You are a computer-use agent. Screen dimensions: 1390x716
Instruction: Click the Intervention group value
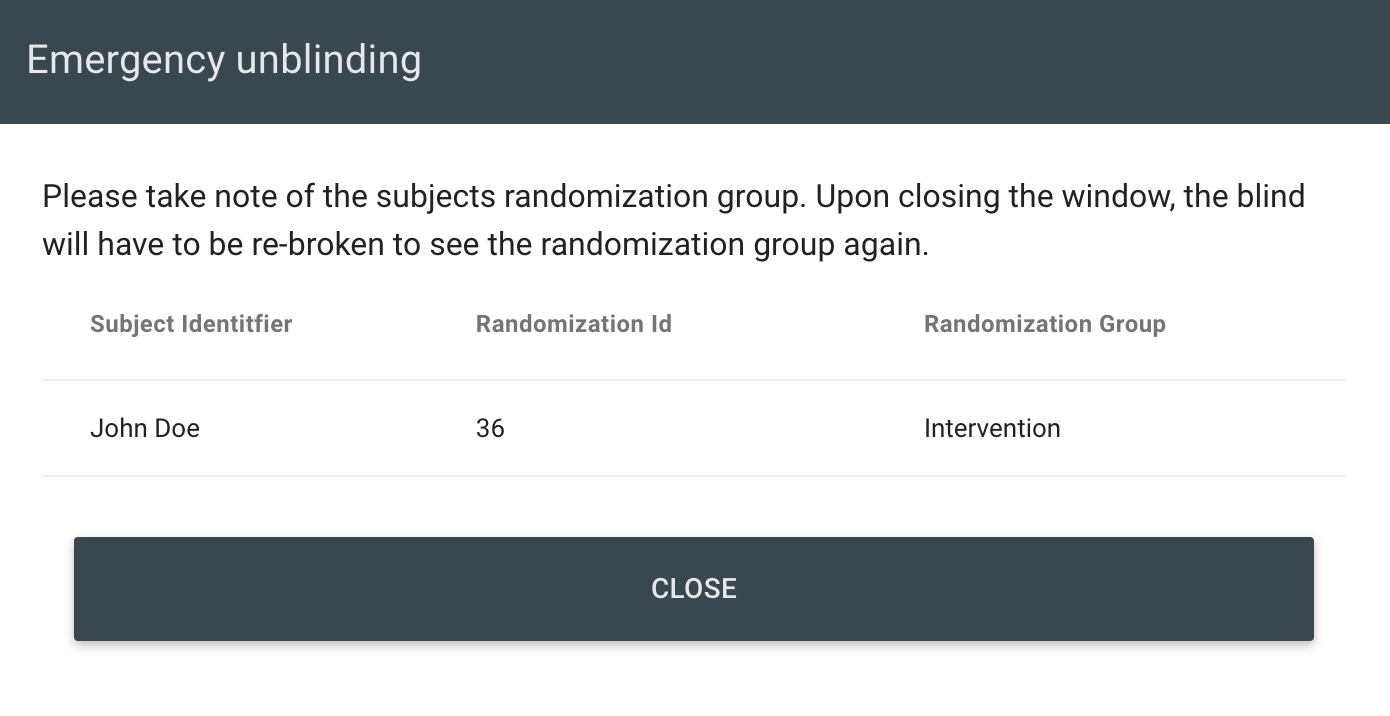click(992, 428)
